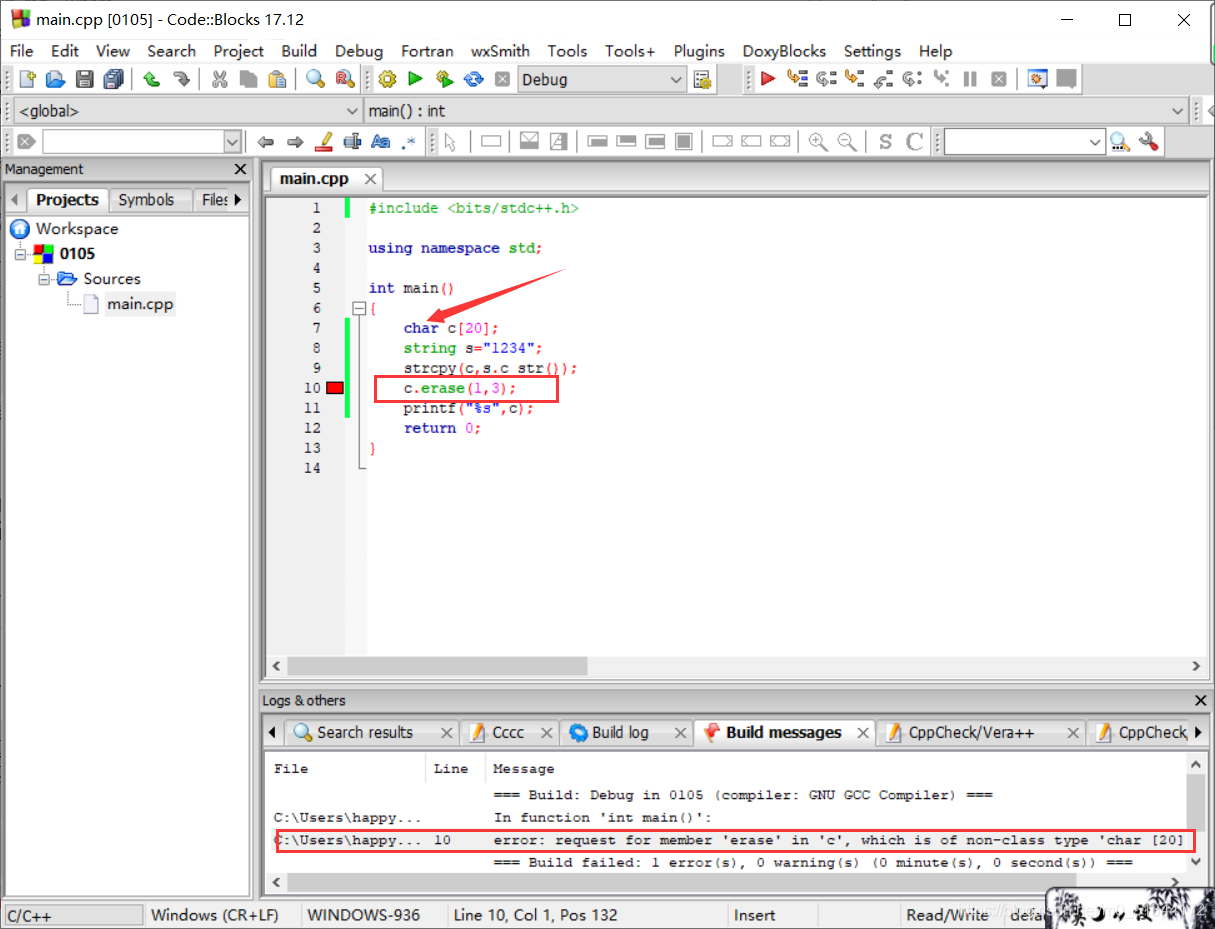Toggle the breakpoint on line 10
This screenshot has height=929, width=1215.
tap(335, 388)
